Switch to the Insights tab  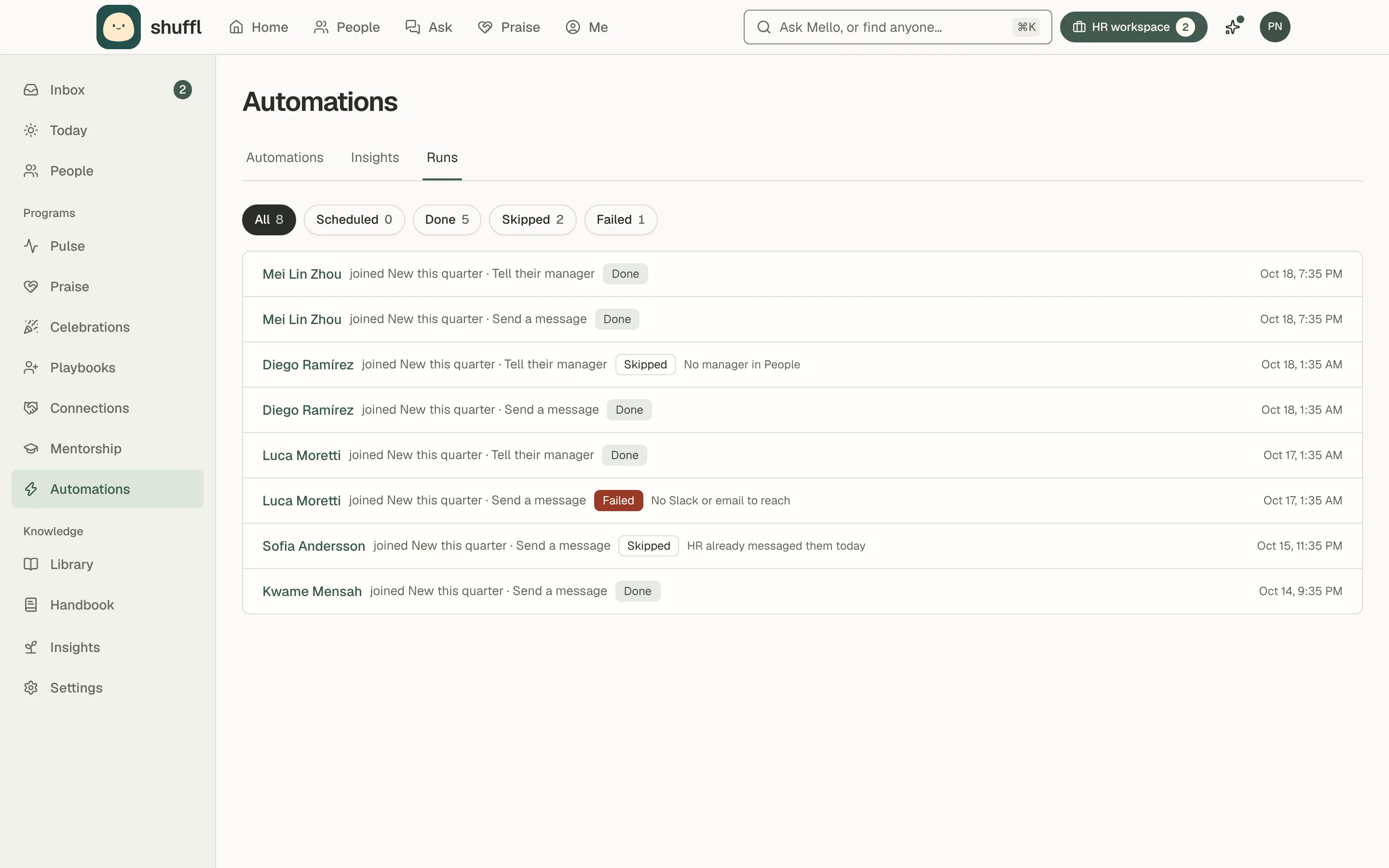[375, 157]
